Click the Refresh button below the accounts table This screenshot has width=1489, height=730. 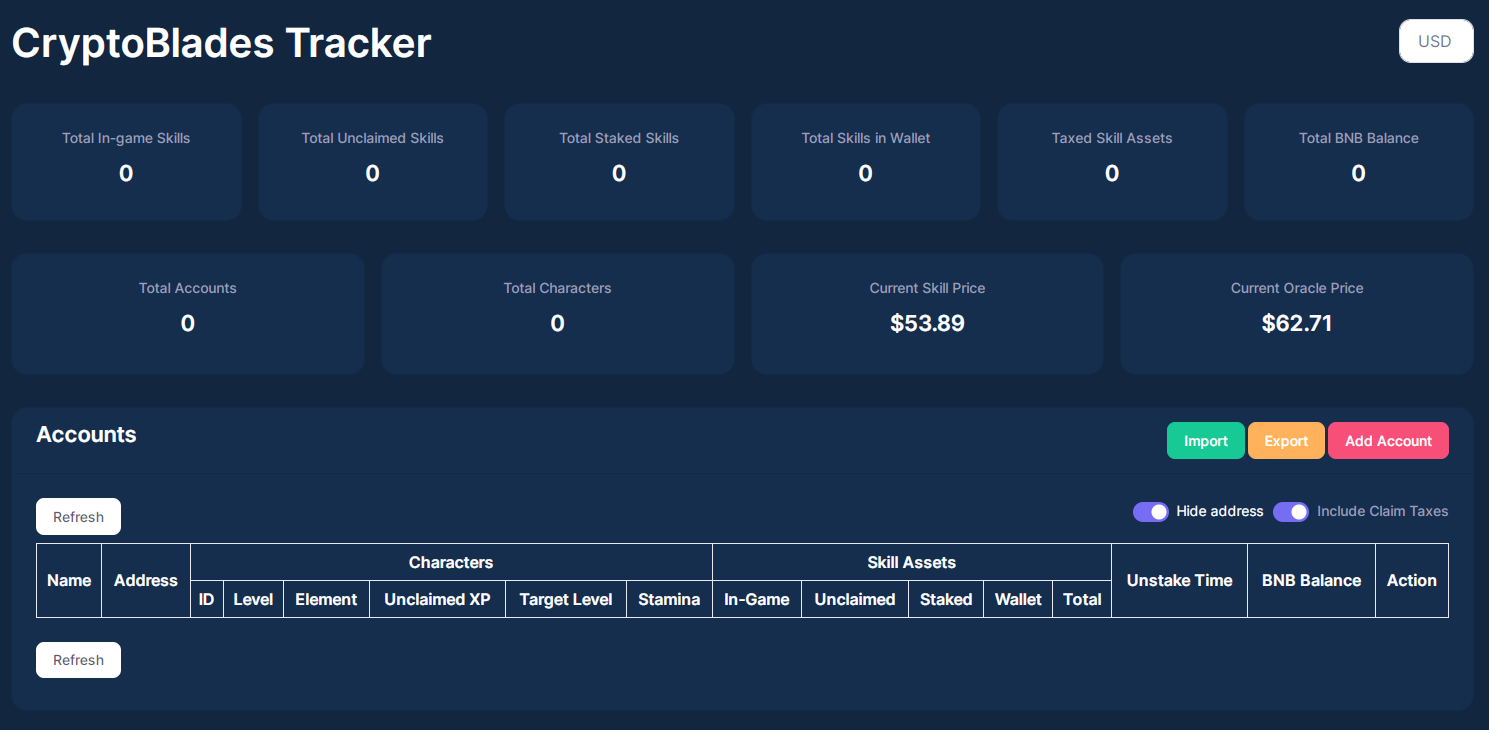(x=78, y=660)
